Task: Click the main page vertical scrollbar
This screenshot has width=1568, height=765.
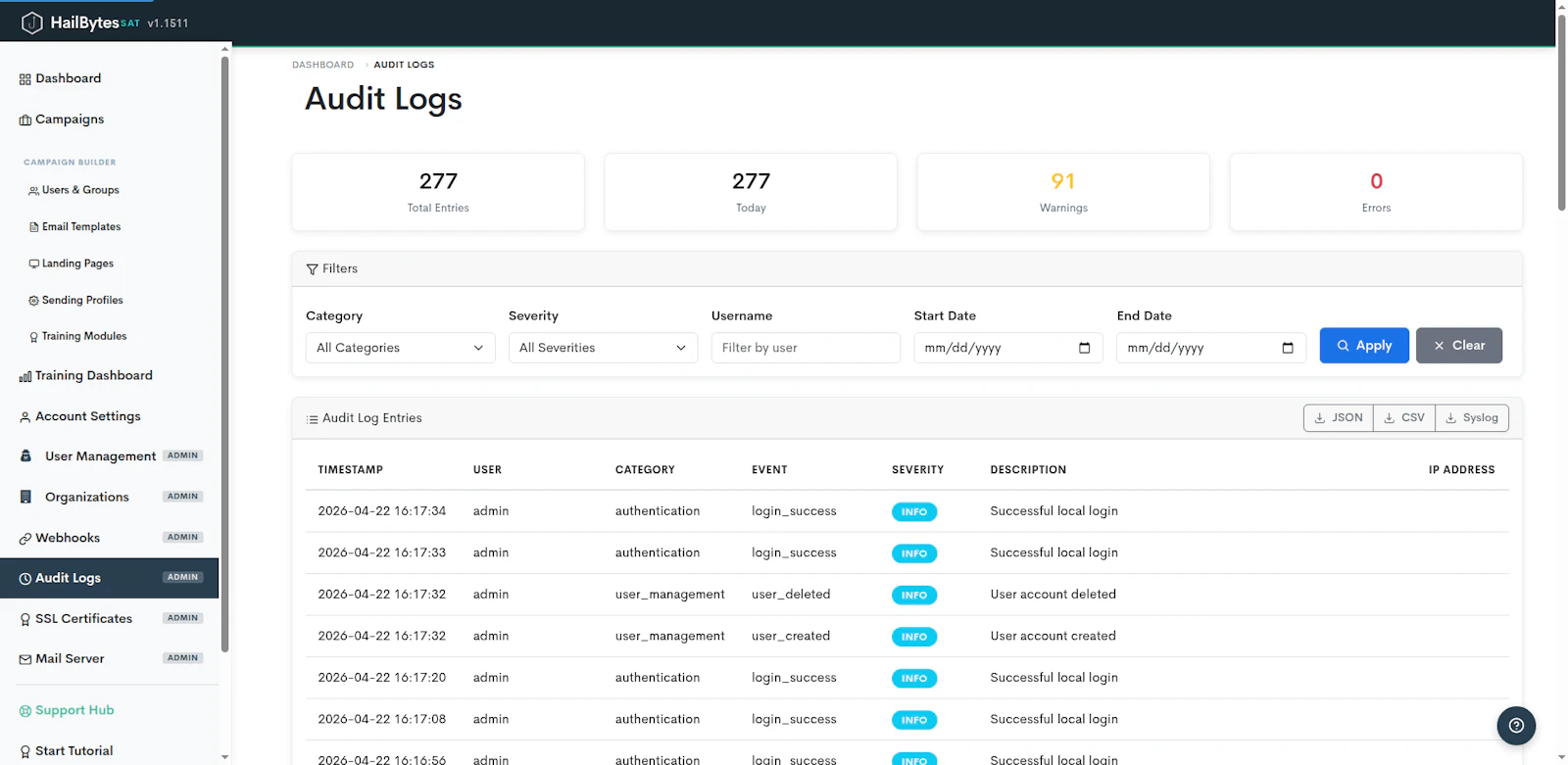Action: [x=1561, y=113]
